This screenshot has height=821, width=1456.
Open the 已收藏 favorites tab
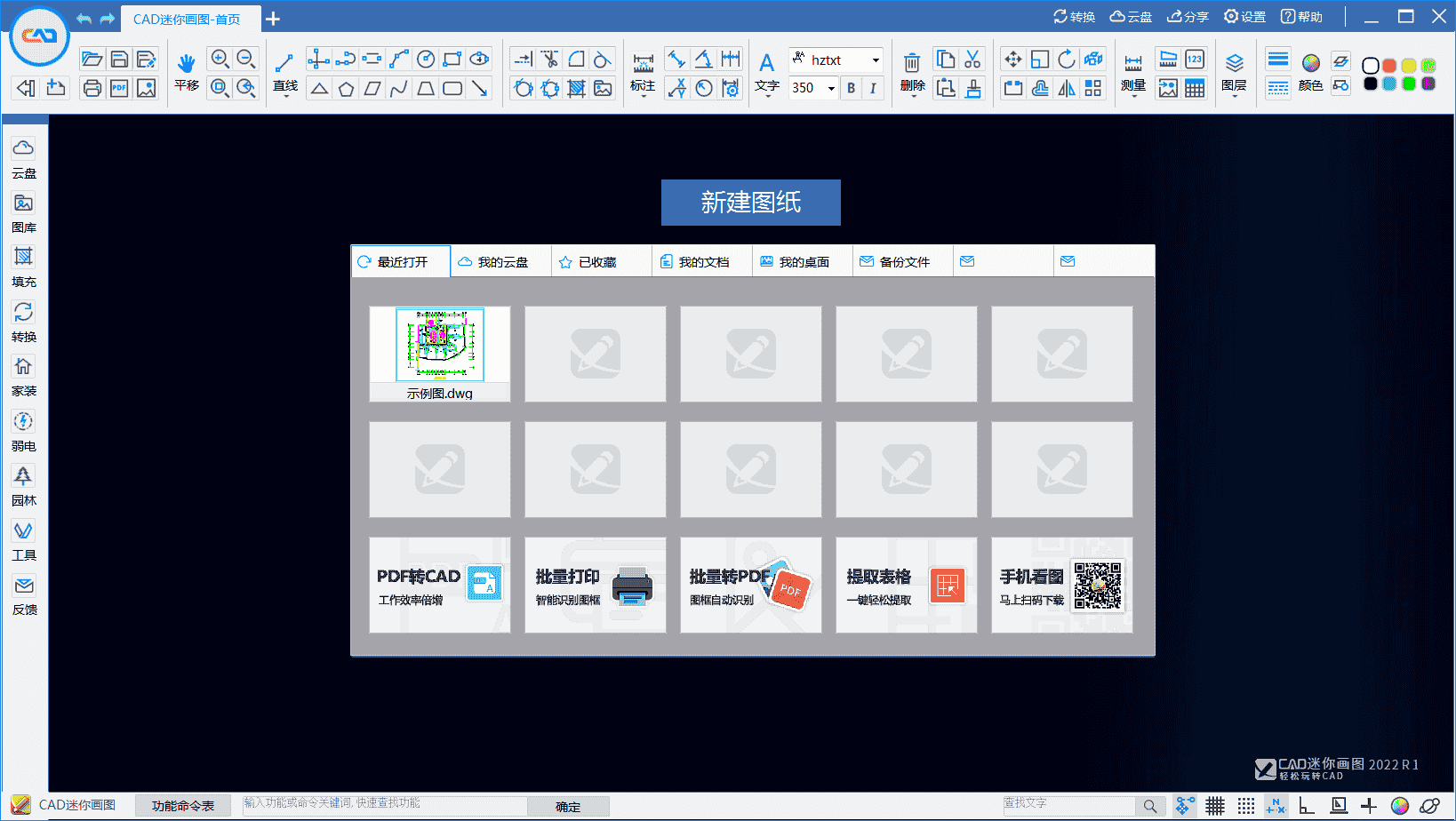pyautogui.click(x=601, y=260)
